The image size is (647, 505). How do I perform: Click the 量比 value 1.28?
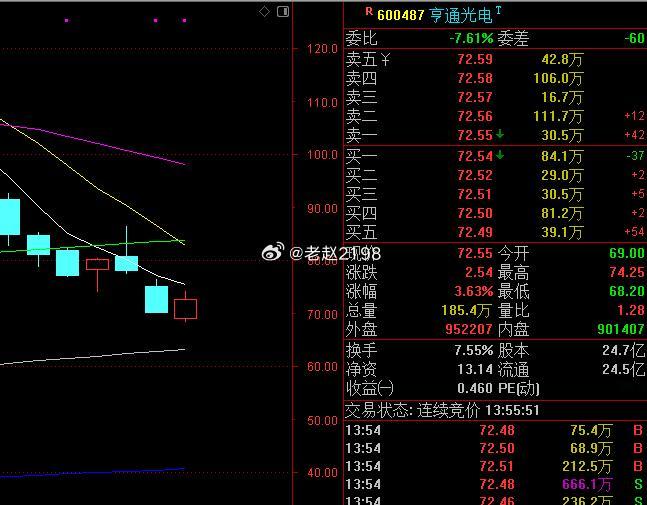630,310
